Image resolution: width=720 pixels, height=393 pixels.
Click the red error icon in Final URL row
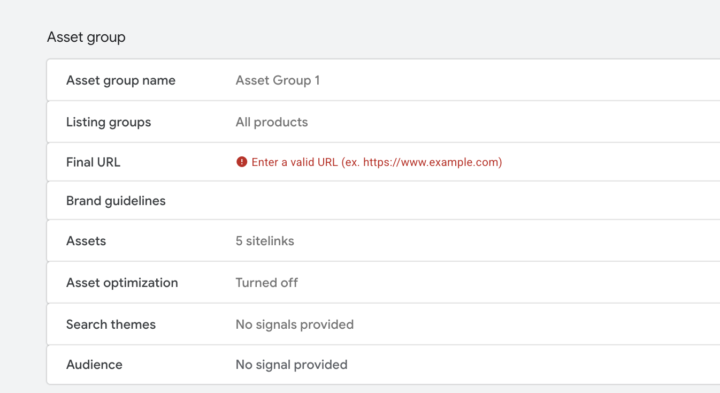pyautogui.click(x=242, y=162)
